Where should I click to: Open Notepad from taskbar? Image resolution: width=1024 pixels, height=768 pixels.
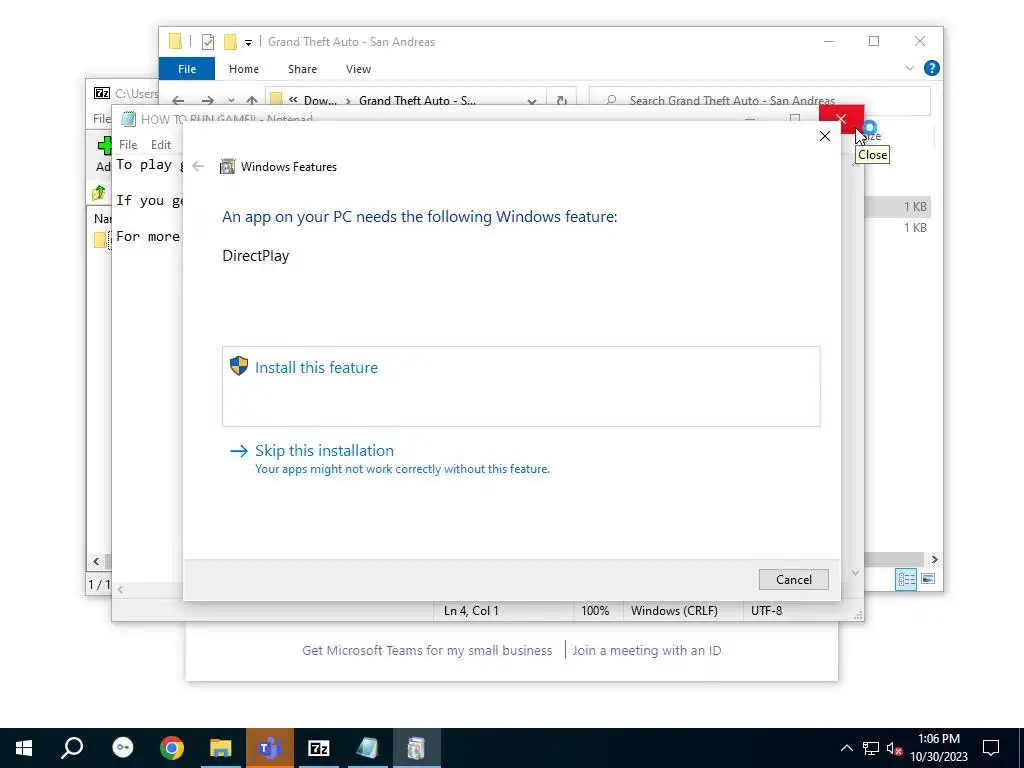(x=368, y=748)
